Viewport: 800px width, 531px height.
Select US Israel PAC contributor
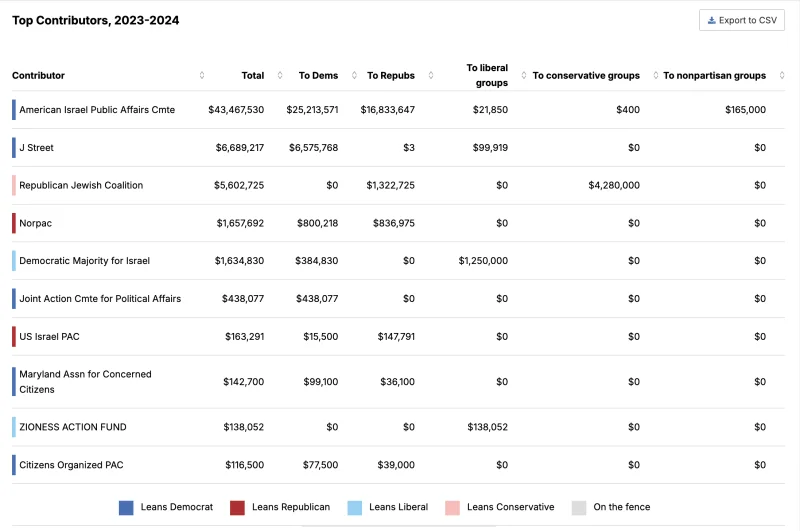49,337
